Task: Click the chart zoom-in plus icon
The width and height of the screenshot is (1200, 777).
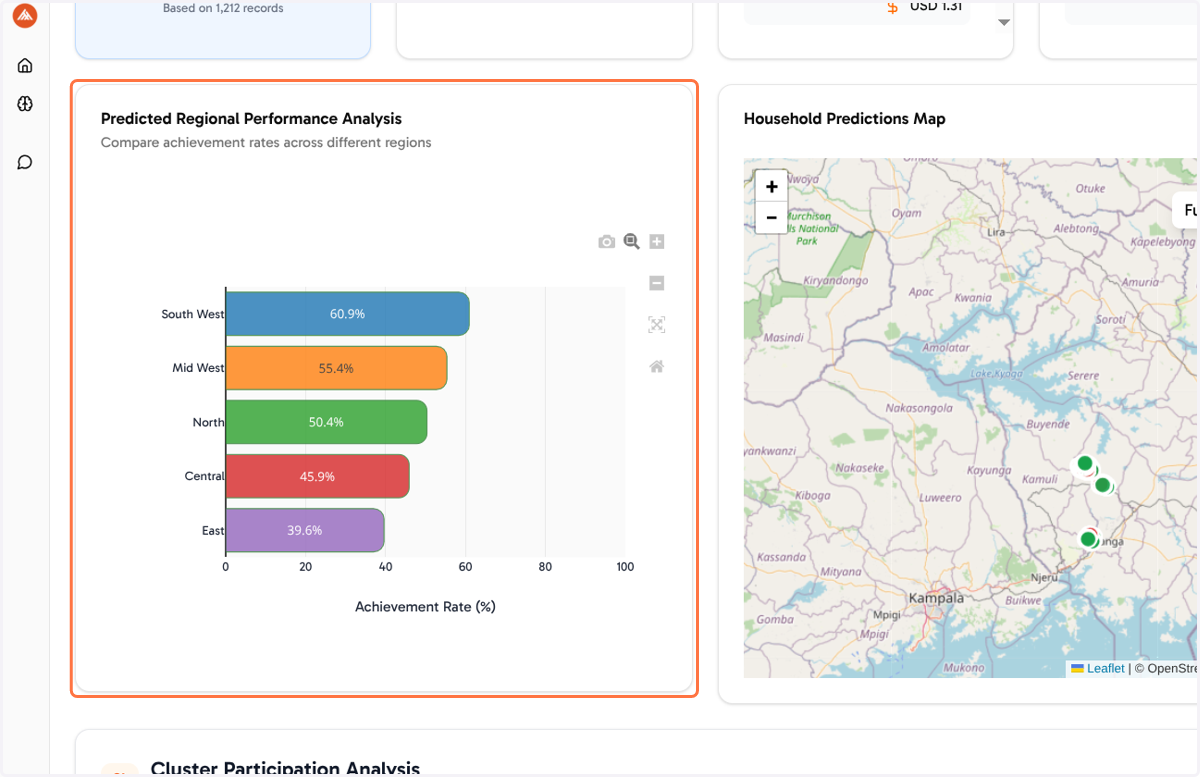Action: (657, 241)
